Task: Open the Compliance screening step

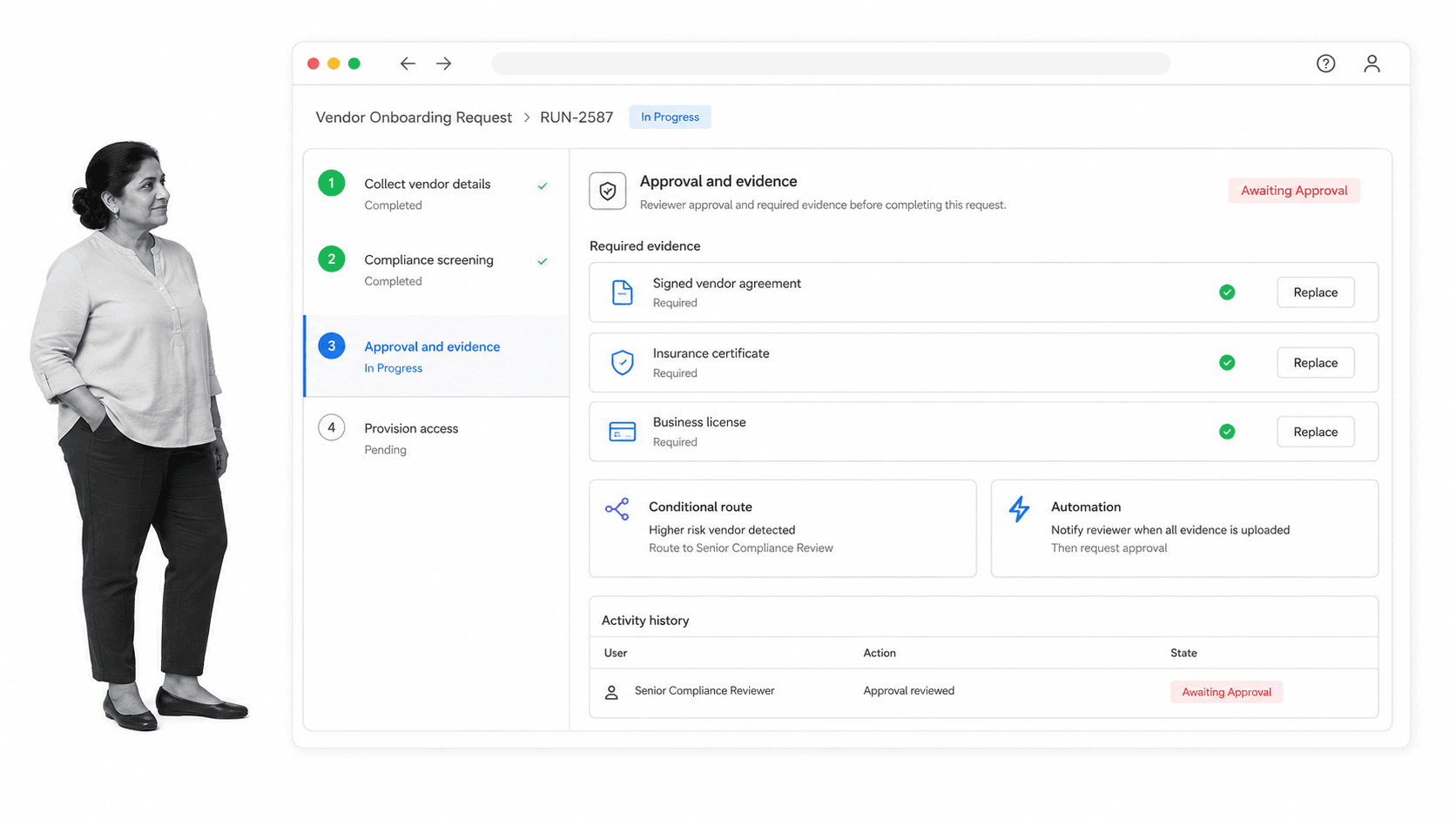Action: [436, 270]
